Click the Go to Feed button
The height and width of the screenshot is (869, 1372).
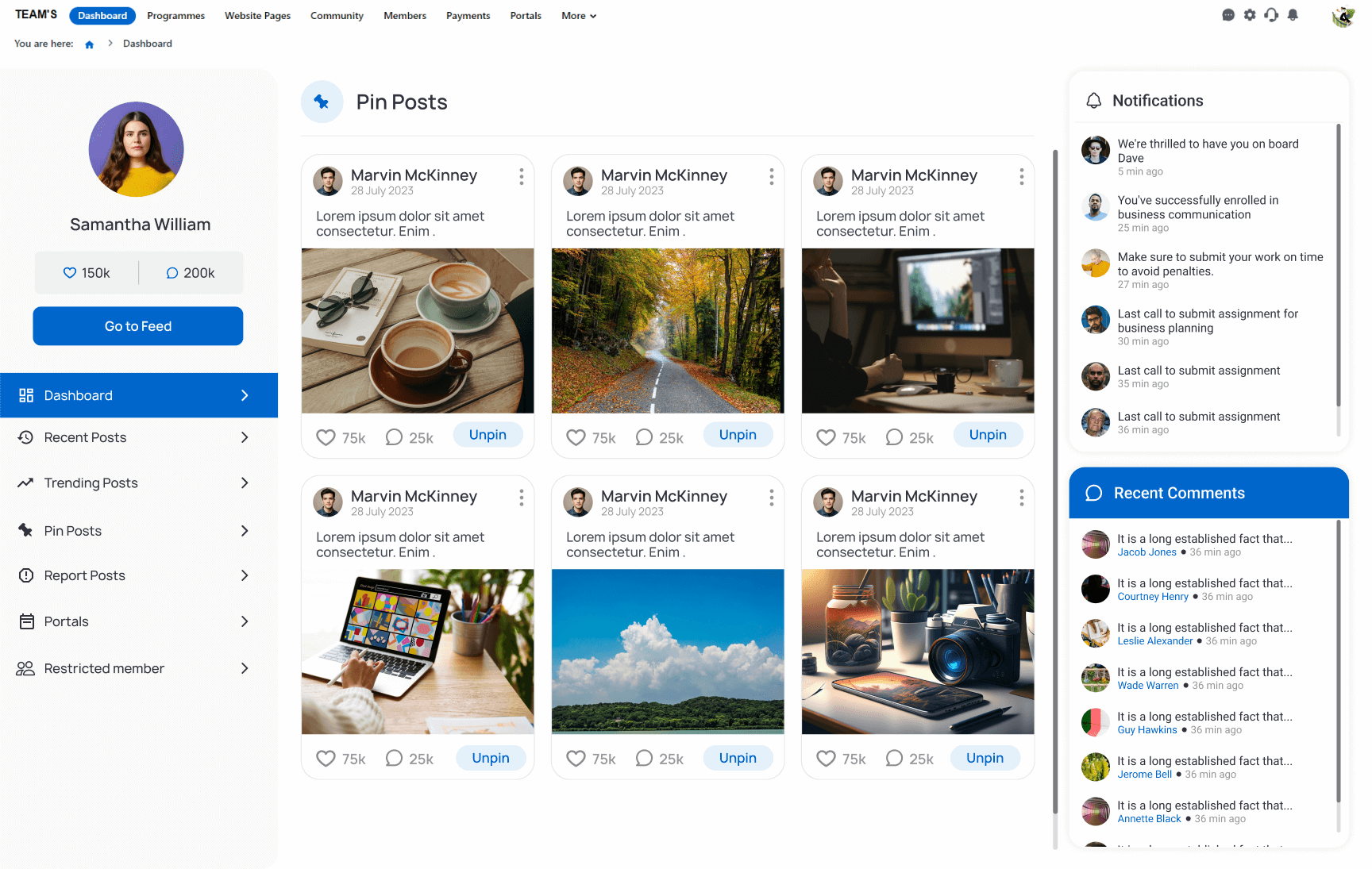(x=137, y=325)
